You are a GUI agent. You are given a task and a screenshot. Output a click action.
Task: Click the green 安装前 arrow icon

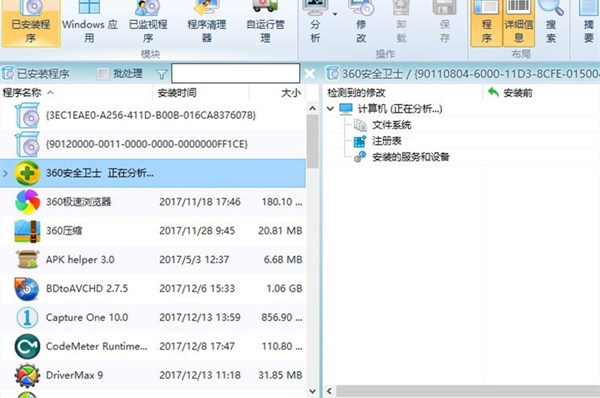[x=494, y=92]
